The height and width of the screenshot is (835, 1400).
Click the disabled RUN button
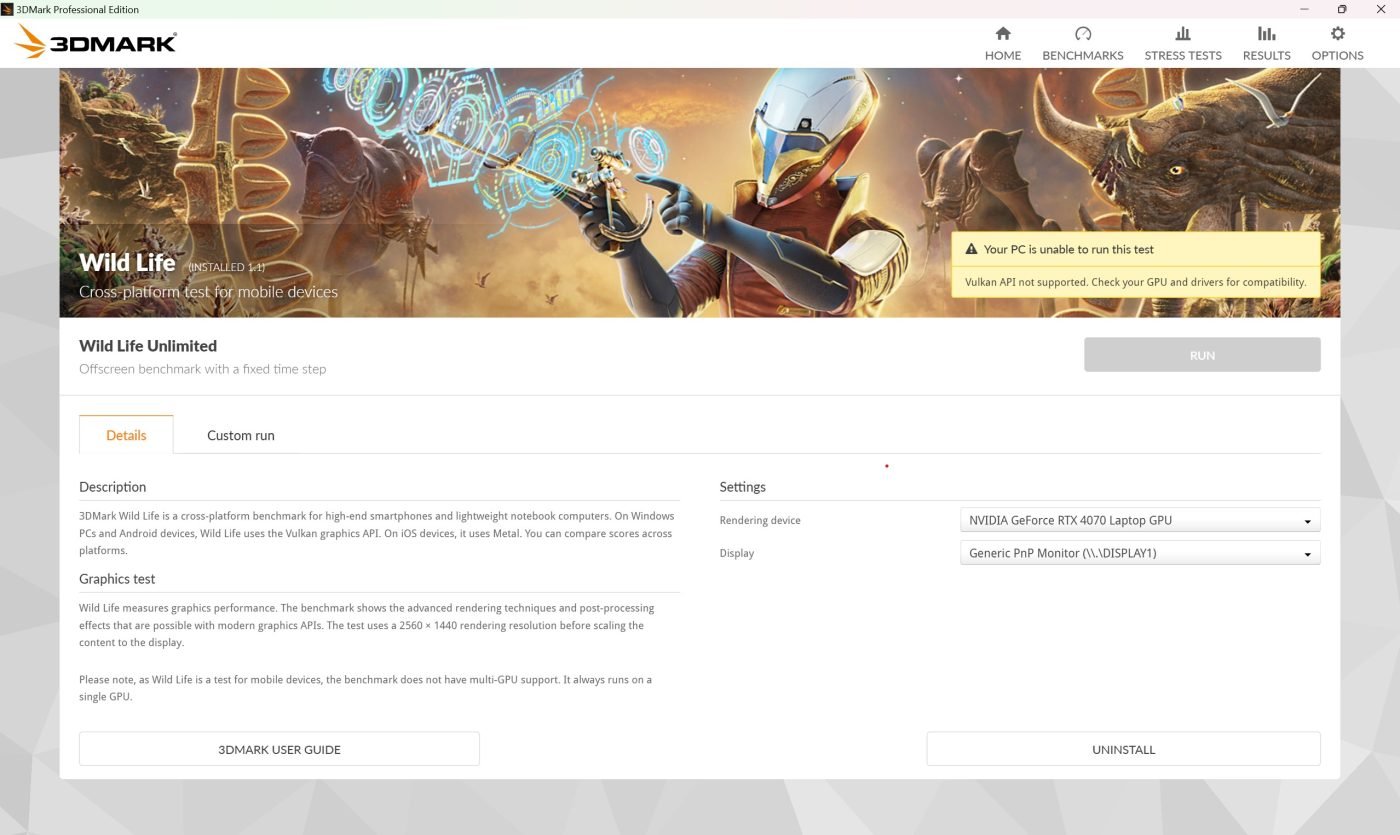tap(1202, 355)
